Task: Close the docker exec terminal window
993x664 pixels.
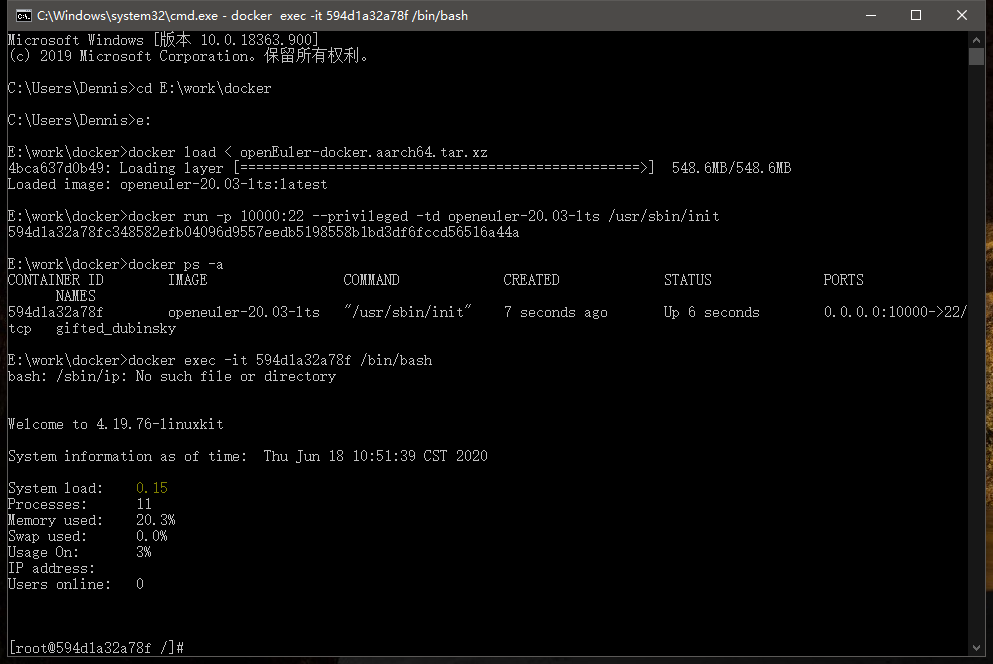Action: [x=962, y=15]
